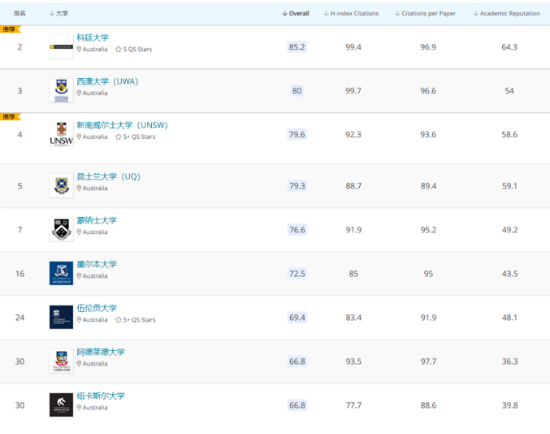The image size is (550, 434).
Task: Click the 排名 rank column header
Action: [20, 13]
